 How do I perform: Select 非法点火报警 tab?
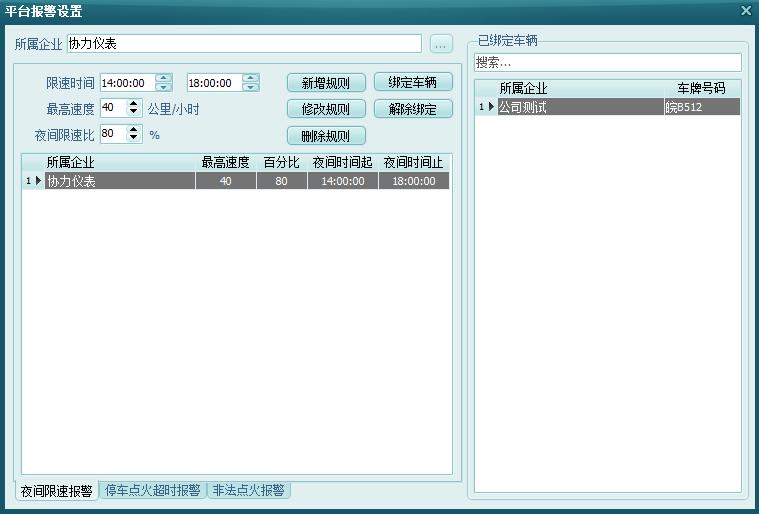point(248,491)
